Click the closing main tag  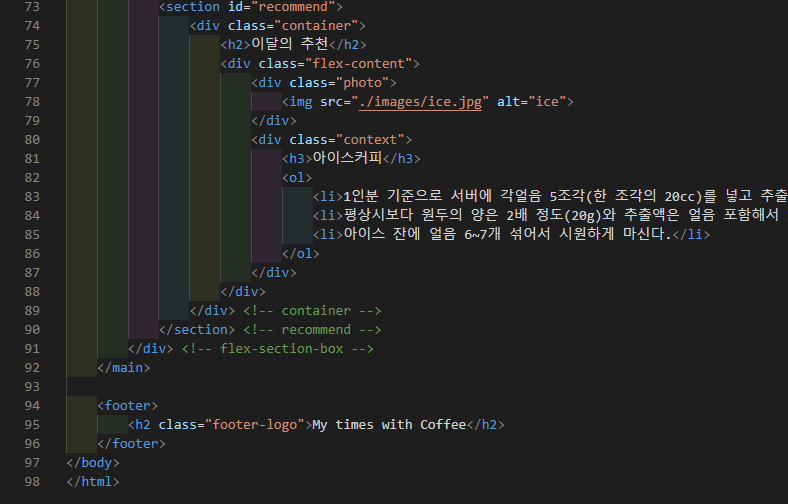124,368
